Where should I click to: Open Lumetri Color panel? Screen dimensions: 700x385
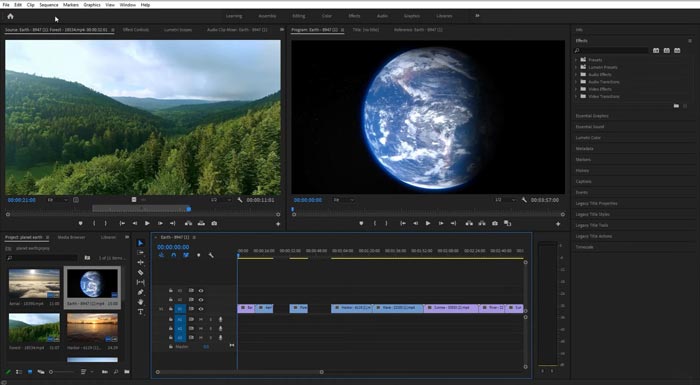[588, 138]
